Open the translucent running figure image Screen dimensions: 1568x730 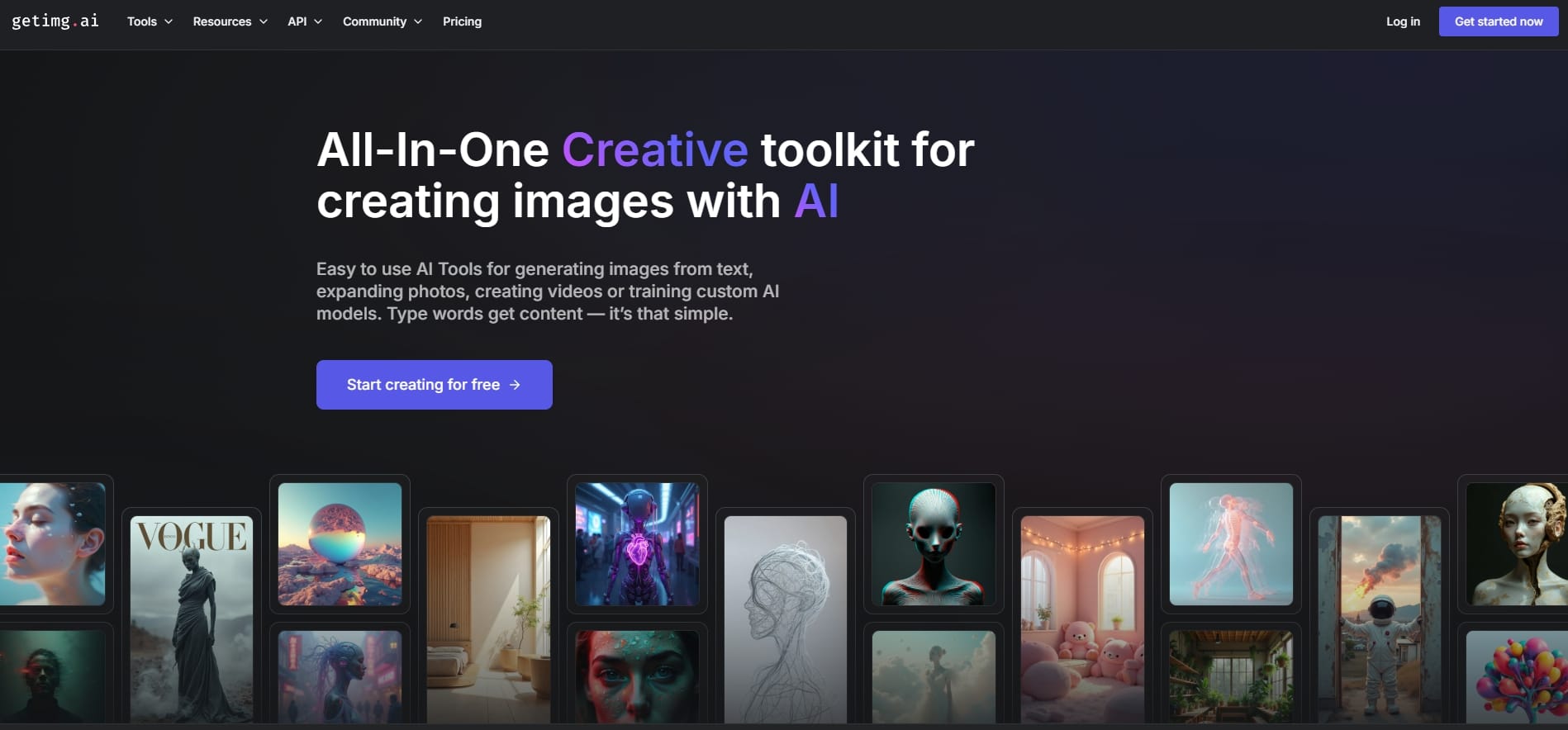click(x=1231, y=544)
